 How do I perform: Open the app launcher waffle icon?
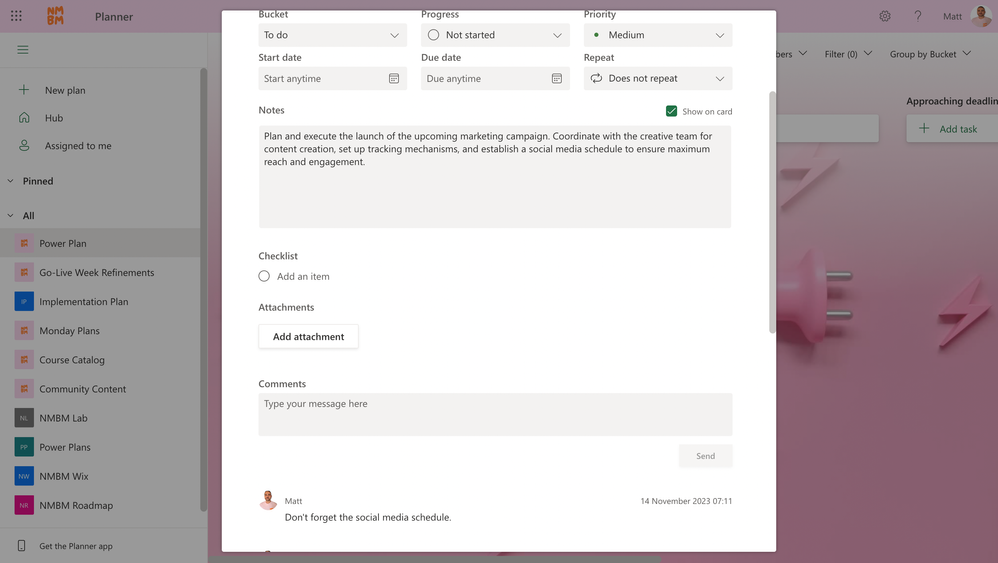point(17,16)
